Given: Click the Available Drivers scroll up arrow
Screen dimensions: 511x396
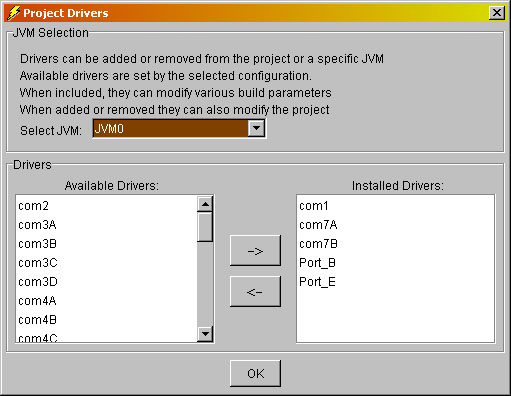Looking at the screenshot, I should (x=205, y=204).
